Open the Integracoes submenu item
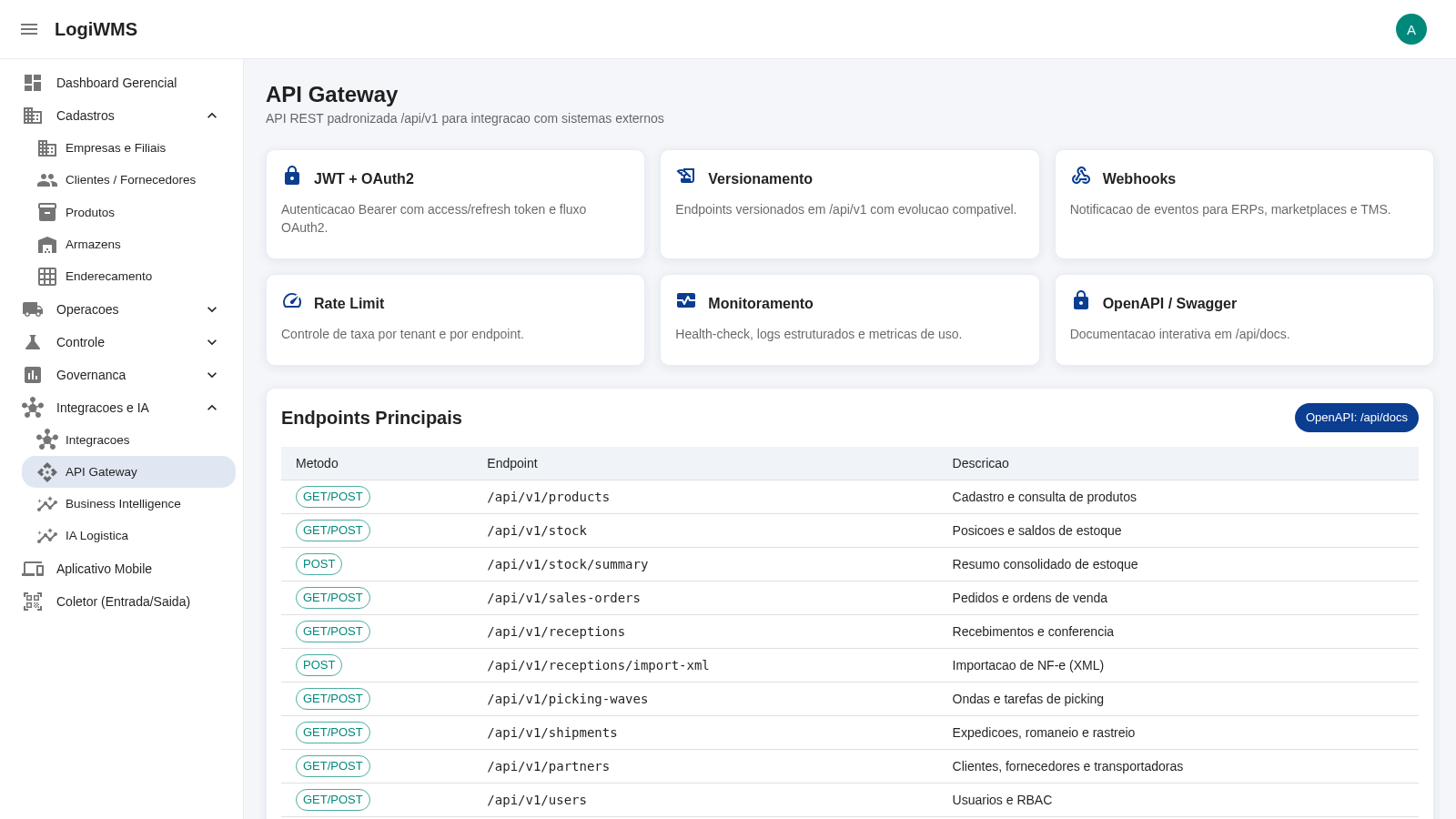Viewport: 1456px width, 819px height. tap(128, 440)
